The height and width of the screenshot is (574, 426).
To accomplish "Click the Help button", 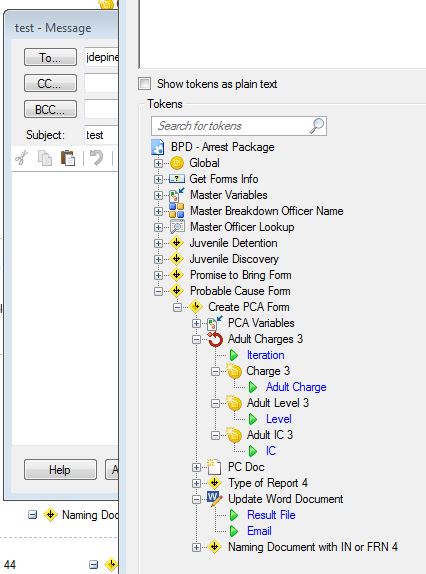I will click(x=60, y=470).
